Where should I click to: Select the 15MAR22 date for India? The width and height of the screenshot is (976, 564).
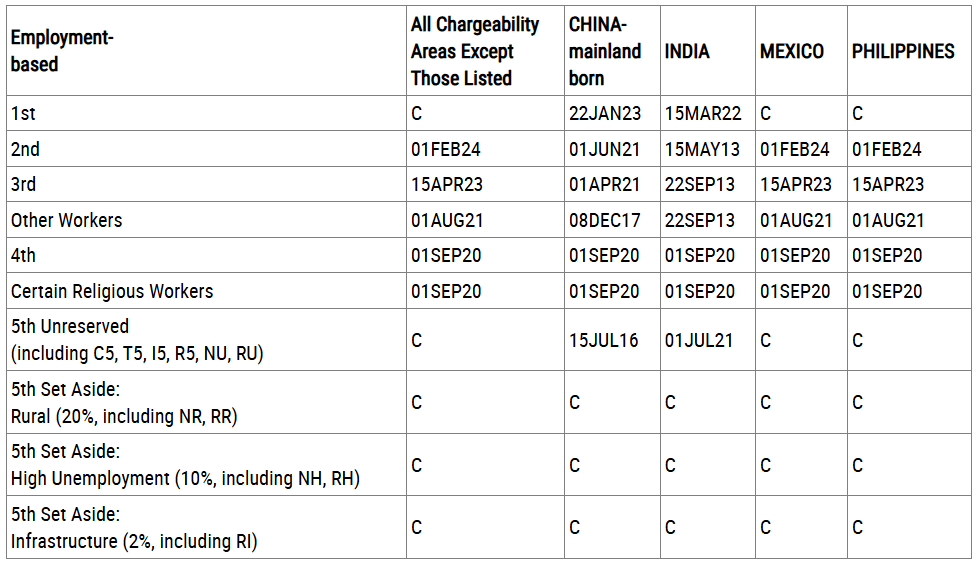(x=703, y=114)
